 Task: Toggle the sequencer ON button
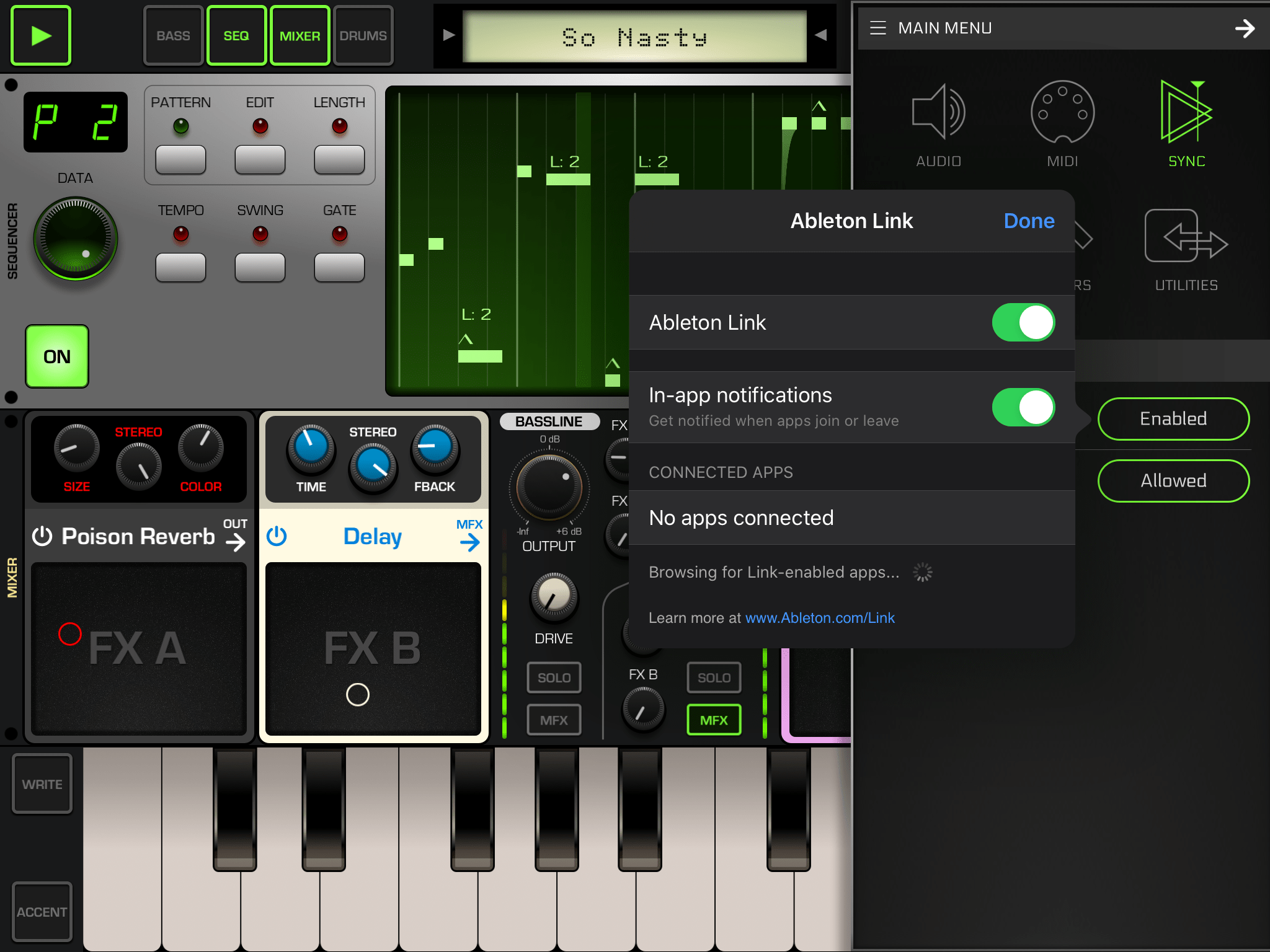57,356
